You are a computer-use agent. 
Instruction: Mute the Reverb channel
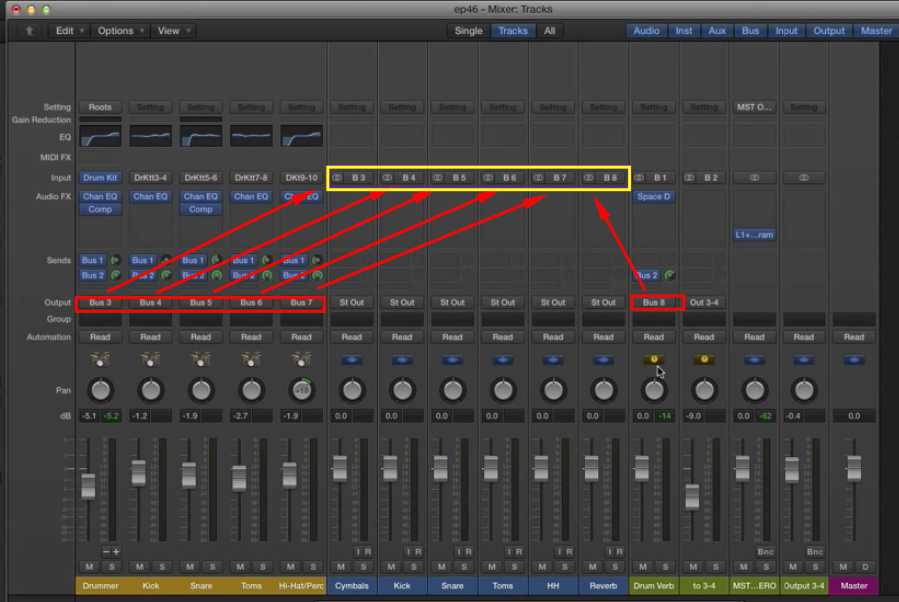click(592, 567)
